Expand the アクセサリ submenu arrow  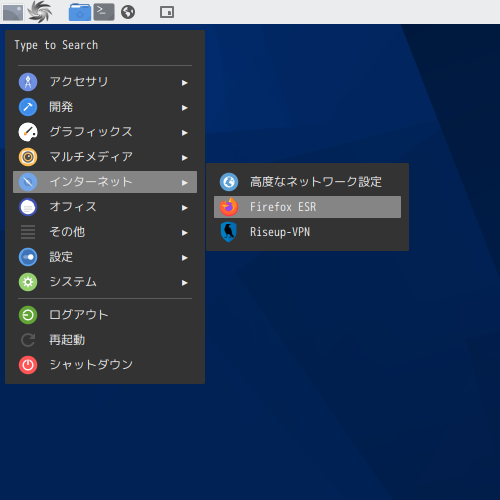click(x=185, y=83)
